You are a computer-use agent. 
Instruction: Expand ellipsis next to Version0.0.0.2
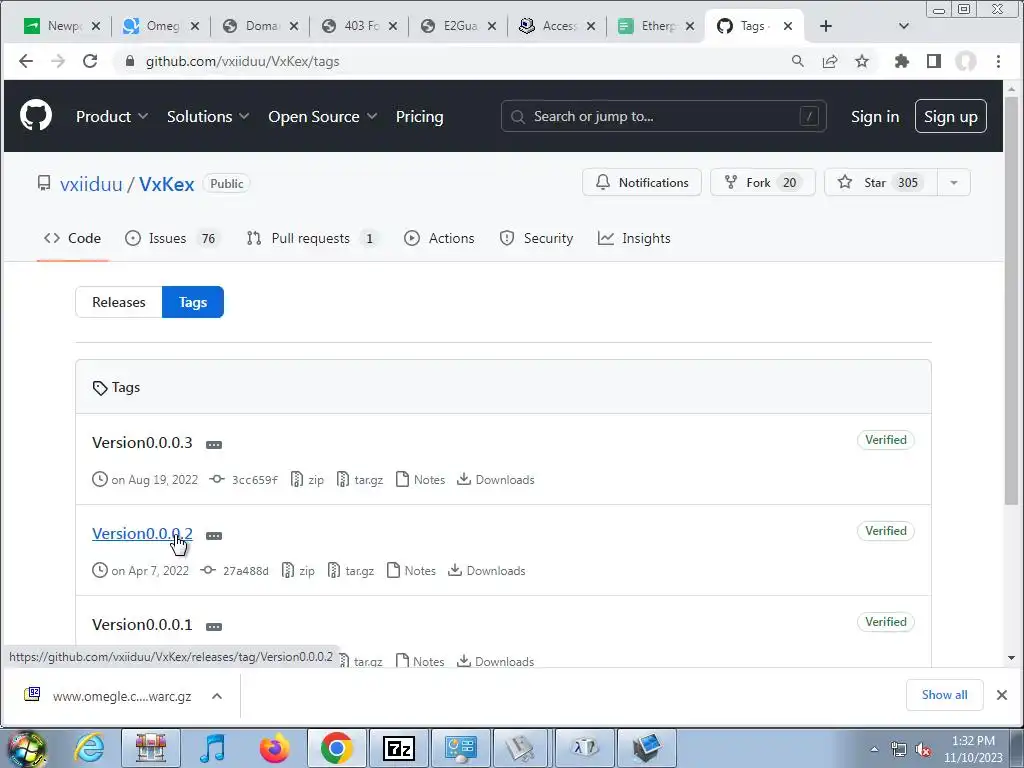[214, 536]
